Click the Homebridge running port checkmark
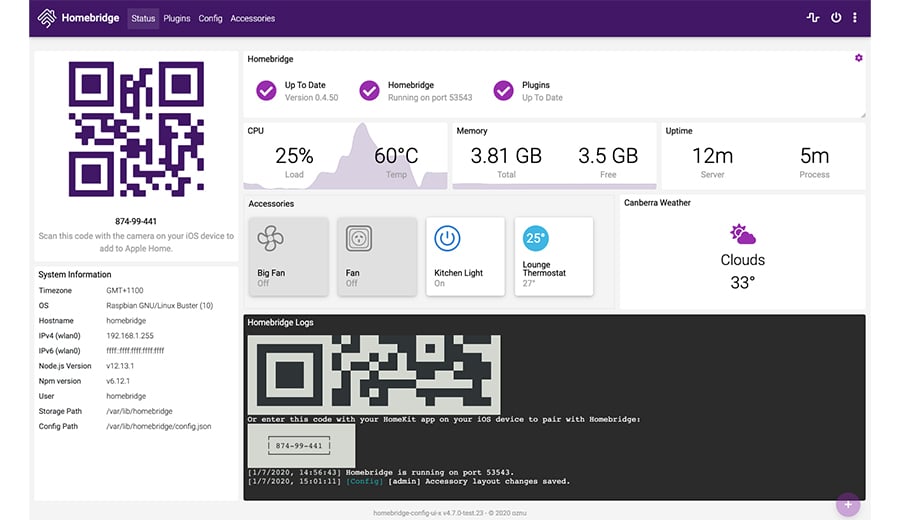Viewport: 900px width, 520px height. point(369,91)
